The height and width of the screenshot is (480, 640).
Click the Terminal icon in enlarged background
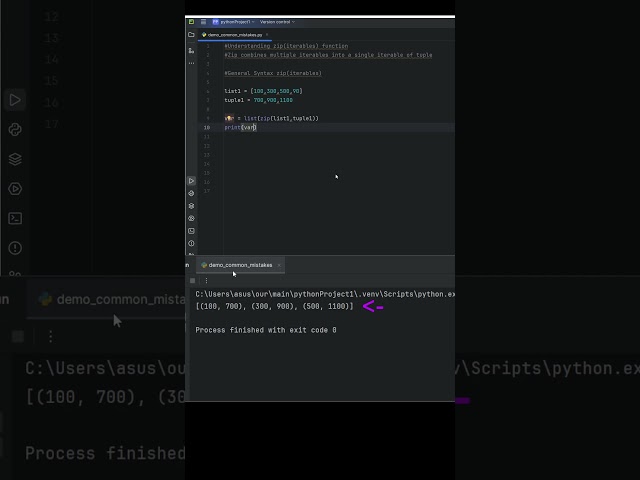pos(15,218)
